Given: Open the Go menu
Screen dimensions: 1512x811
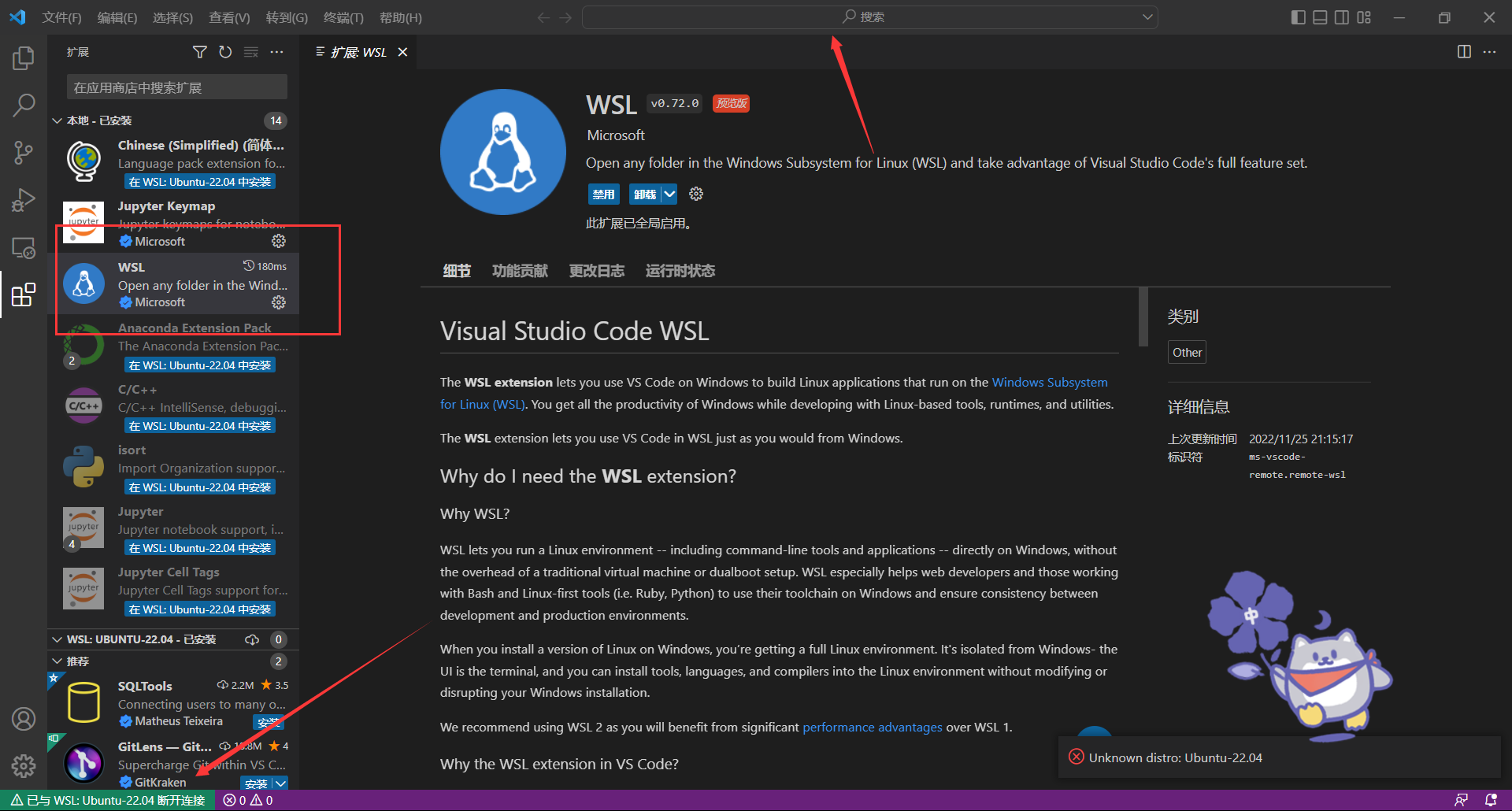Looking at the screenshot, I should (287, 17).
